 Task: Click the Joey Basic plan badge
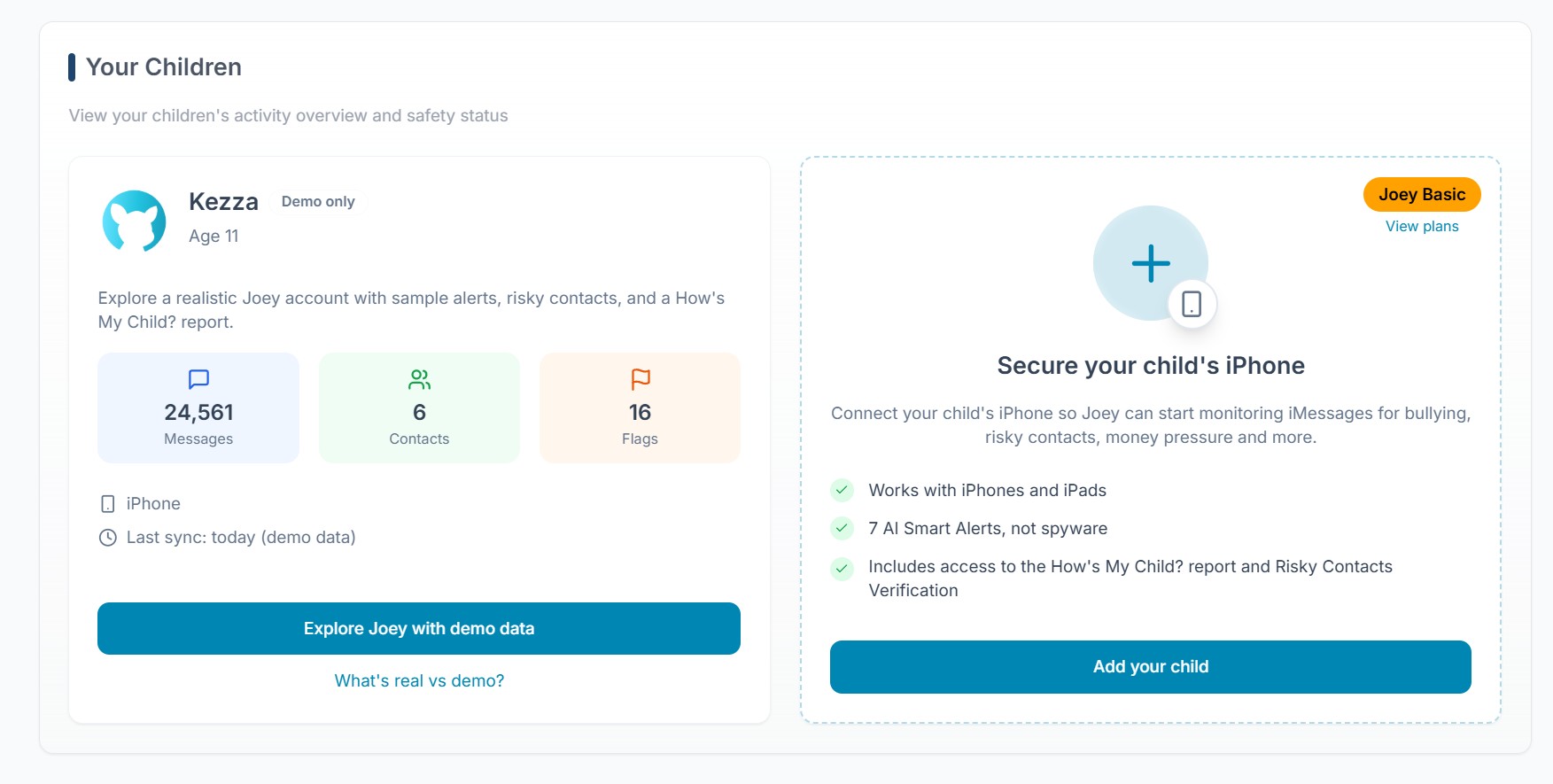click(x=1421, y=193)
